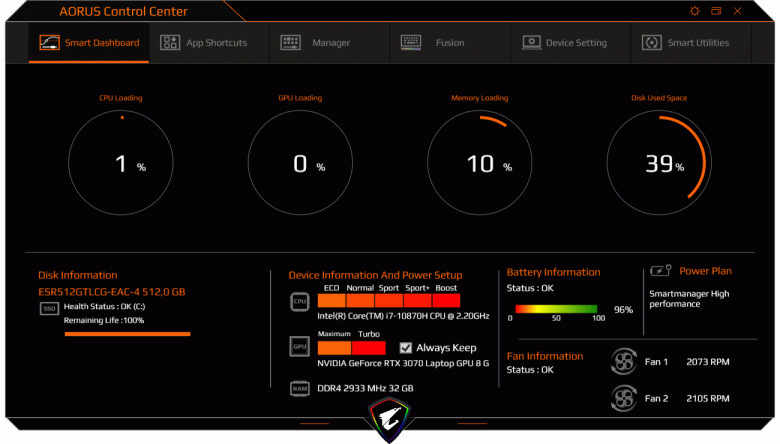Click the Battery Information heading
This screenshot has height=444, width=780.
click(x=553, y=272)
